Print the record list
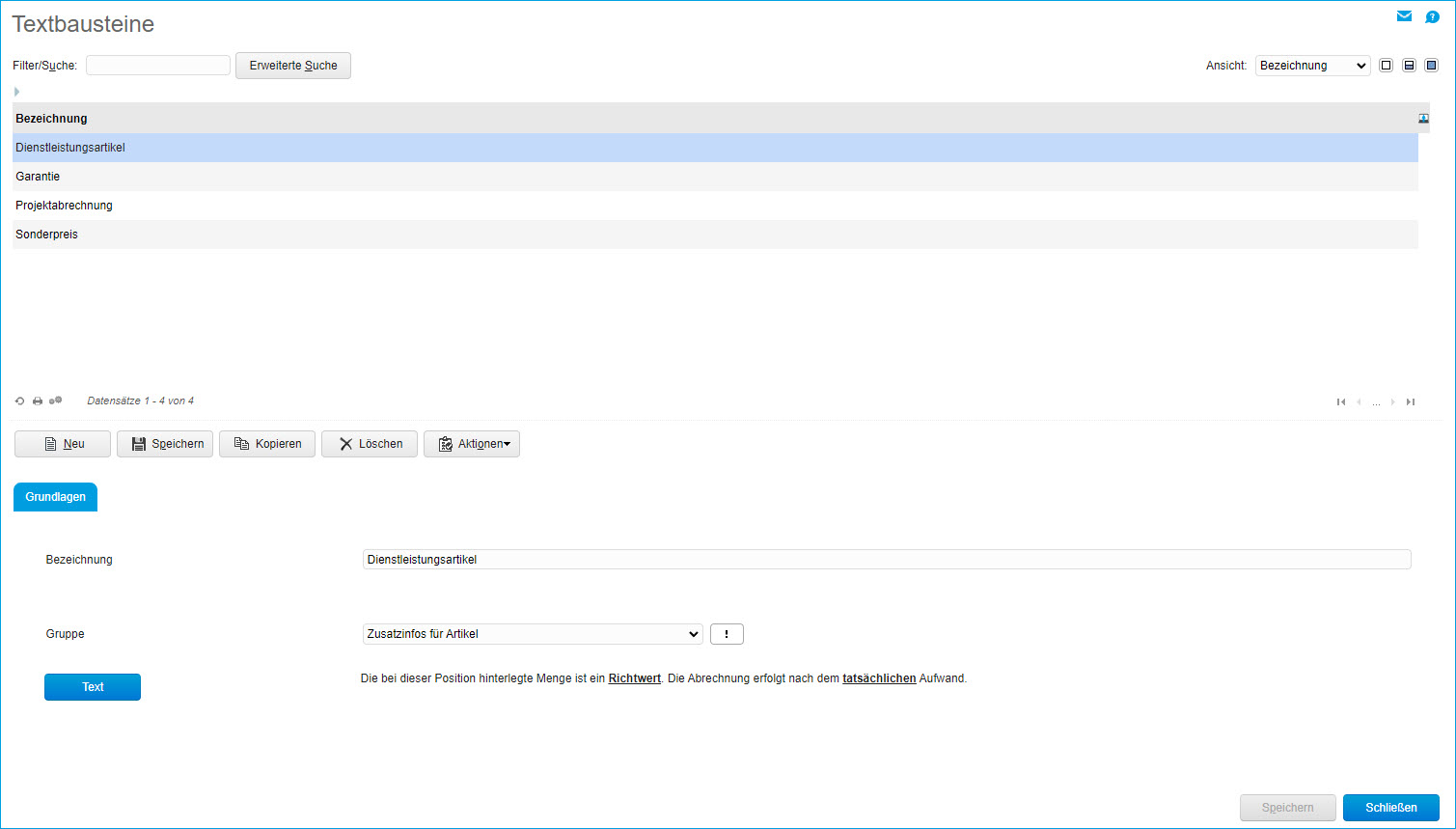The width and height of the screenshot is (1456, 829). [x=38, y=401]
